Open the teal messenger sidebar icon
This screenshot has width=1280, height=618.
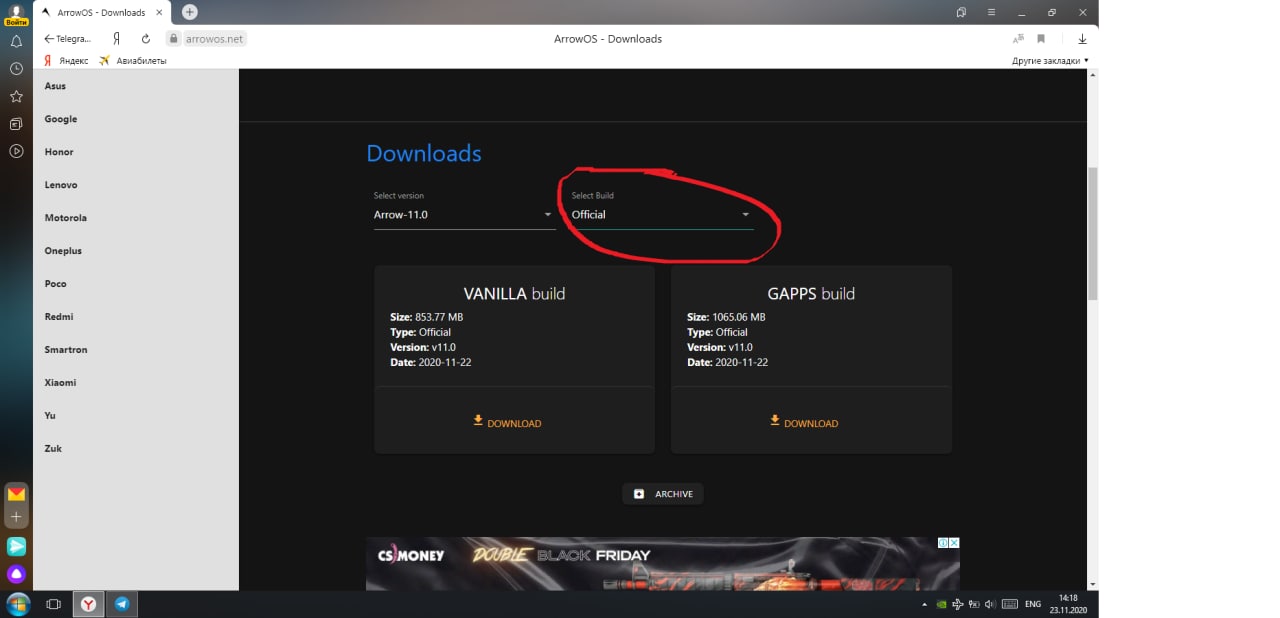pyautogui.click(x=16, y=546)
